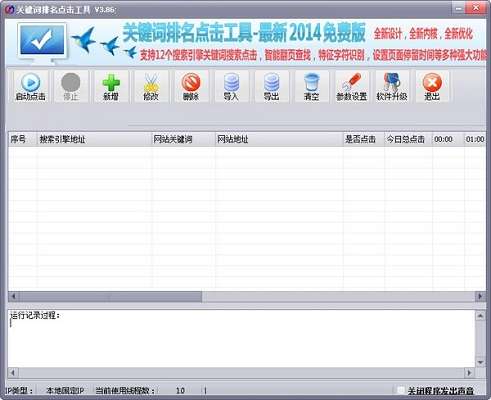491x400 pixels.
Task: Open the 修改 edit medal icon
Action: (151, 86)
